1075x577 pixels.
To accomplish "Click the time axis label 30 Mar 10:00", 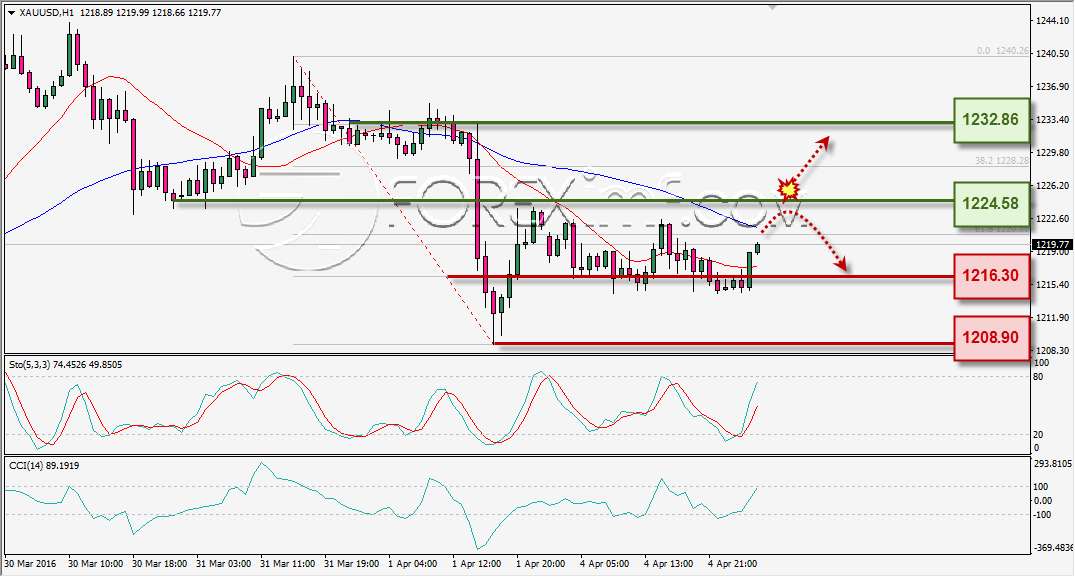I will click(x=95, y=563).
